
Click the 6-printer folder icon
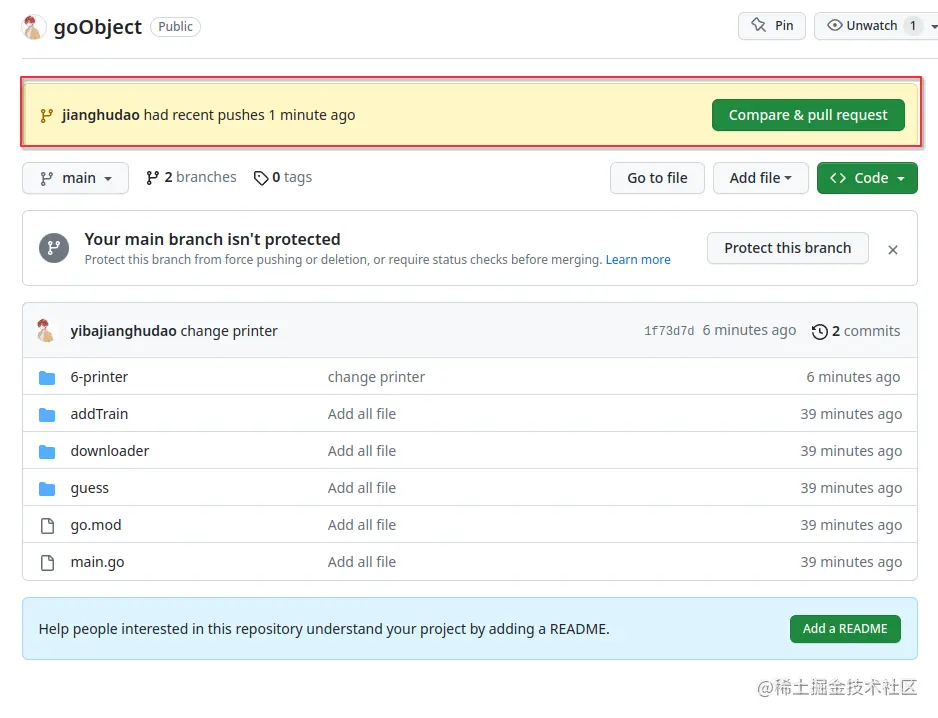tap(47, 377)
